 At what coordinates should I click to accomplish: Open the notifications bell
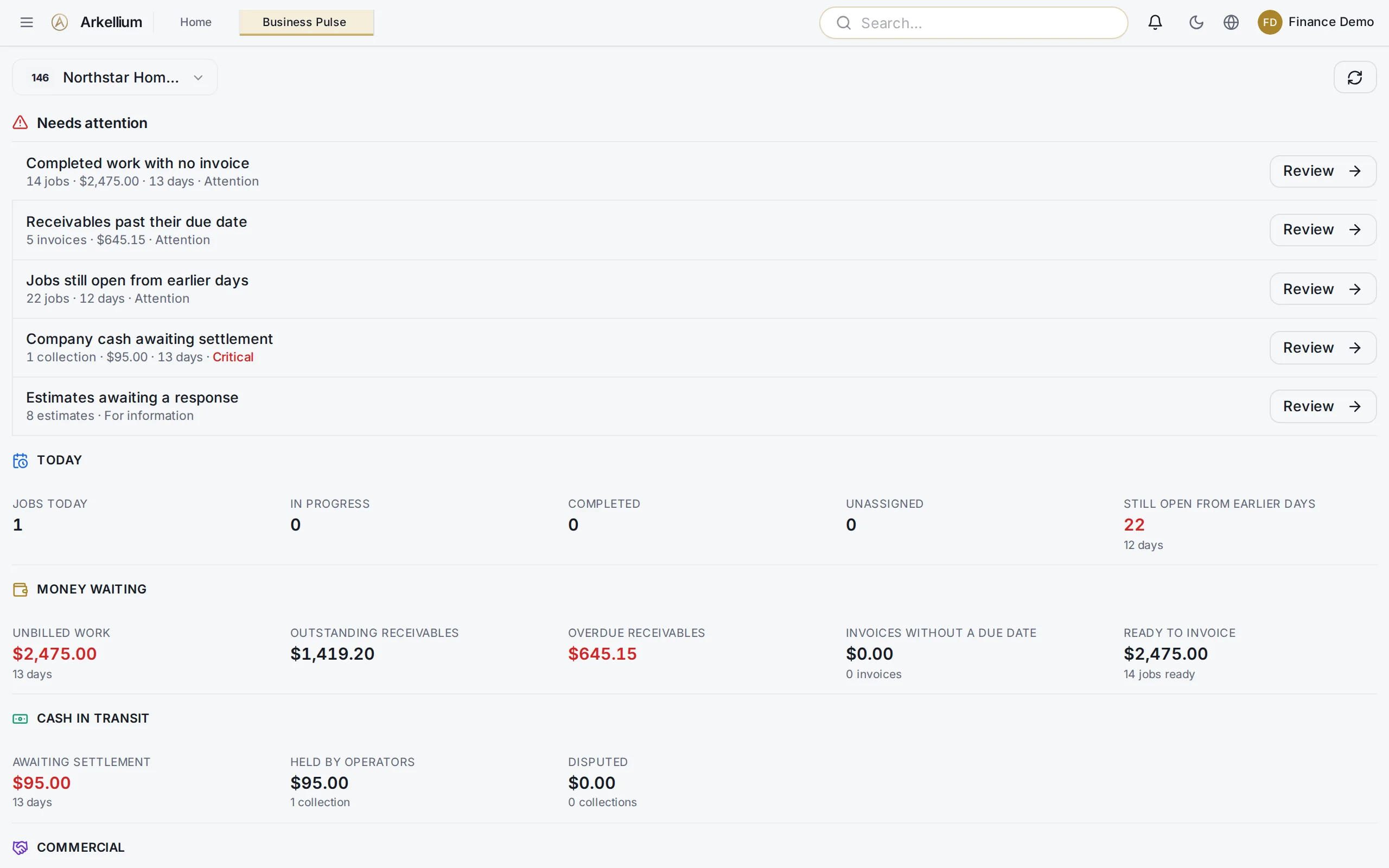[1155, 22]
